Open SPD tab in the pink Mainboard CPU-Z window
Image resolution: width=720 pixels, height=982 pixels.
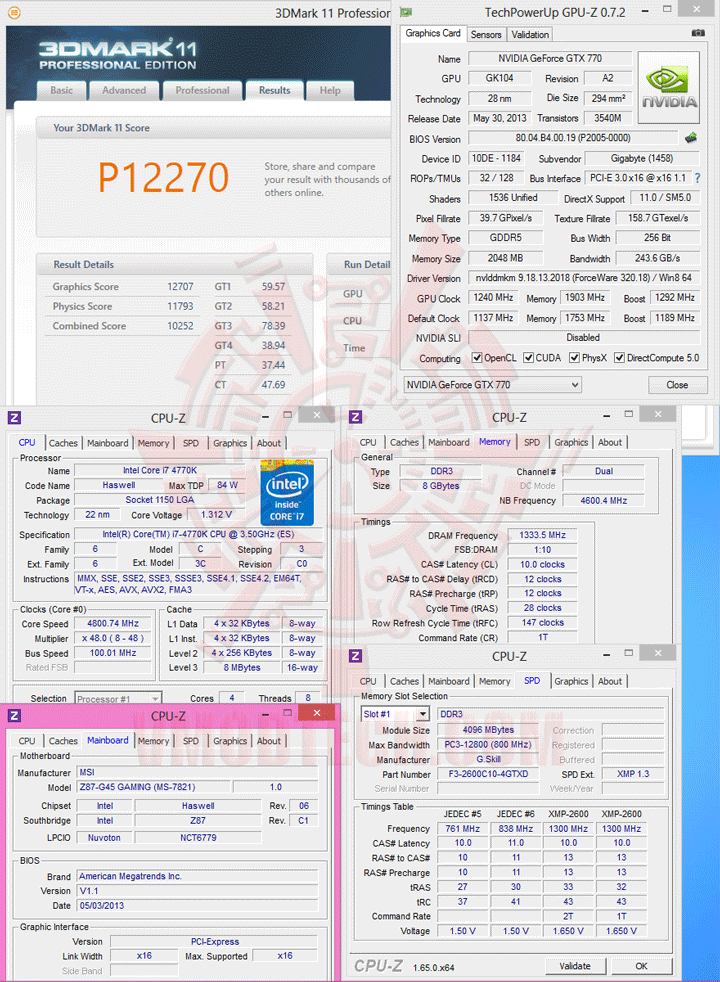pyautogui.click(x=191, y=741)
